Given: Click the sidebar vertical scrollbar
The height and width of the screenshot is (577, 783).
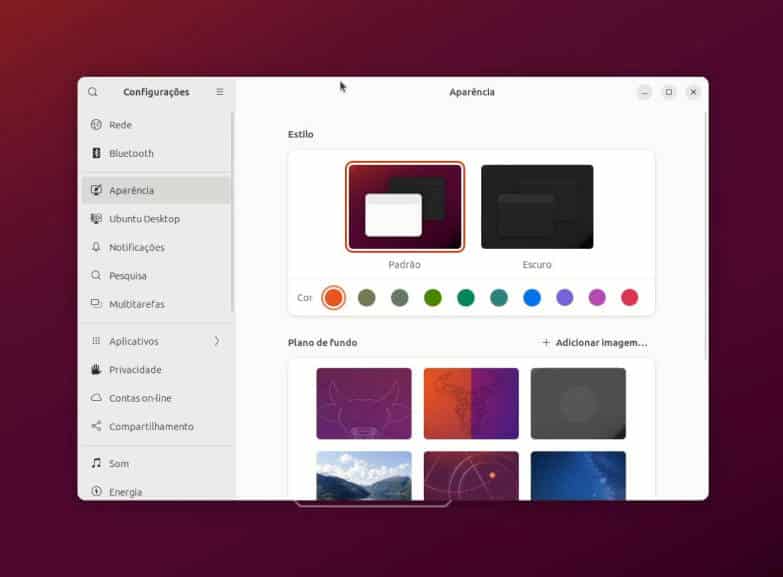Looking at the screenshot, I should click(x=232, y=212).
